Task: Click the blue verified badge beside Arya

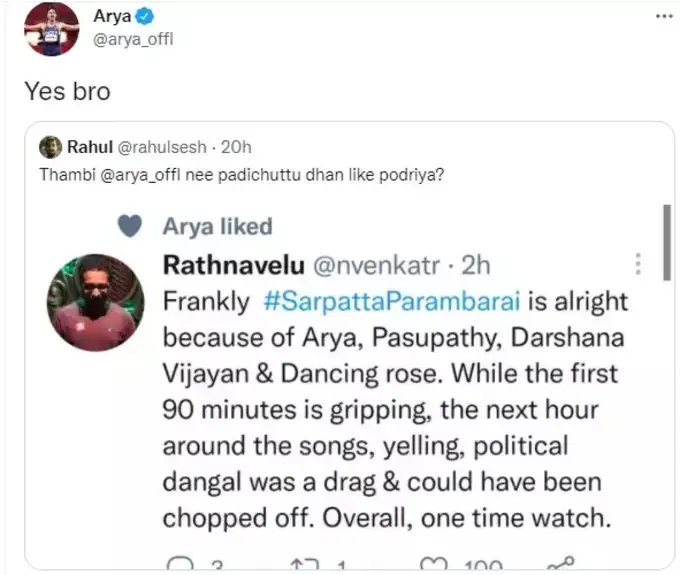Action: coord(143,16)
